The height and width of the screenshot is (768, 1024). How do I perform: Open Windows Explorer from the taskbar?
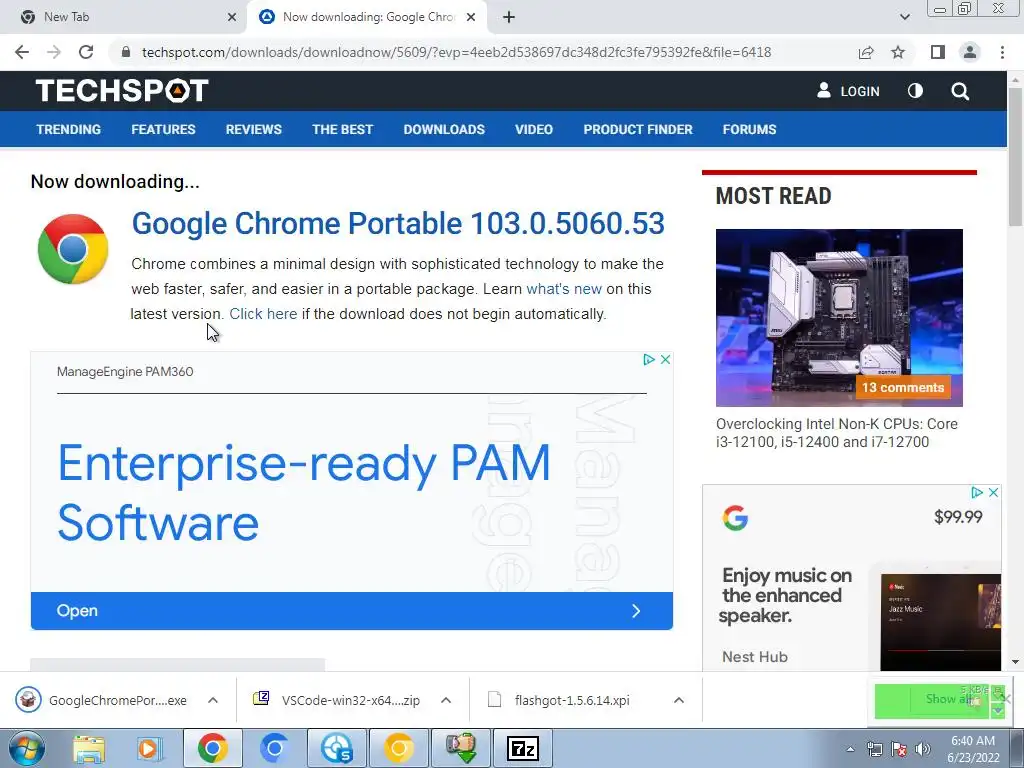pyautogui.click(x=89, y=748)
